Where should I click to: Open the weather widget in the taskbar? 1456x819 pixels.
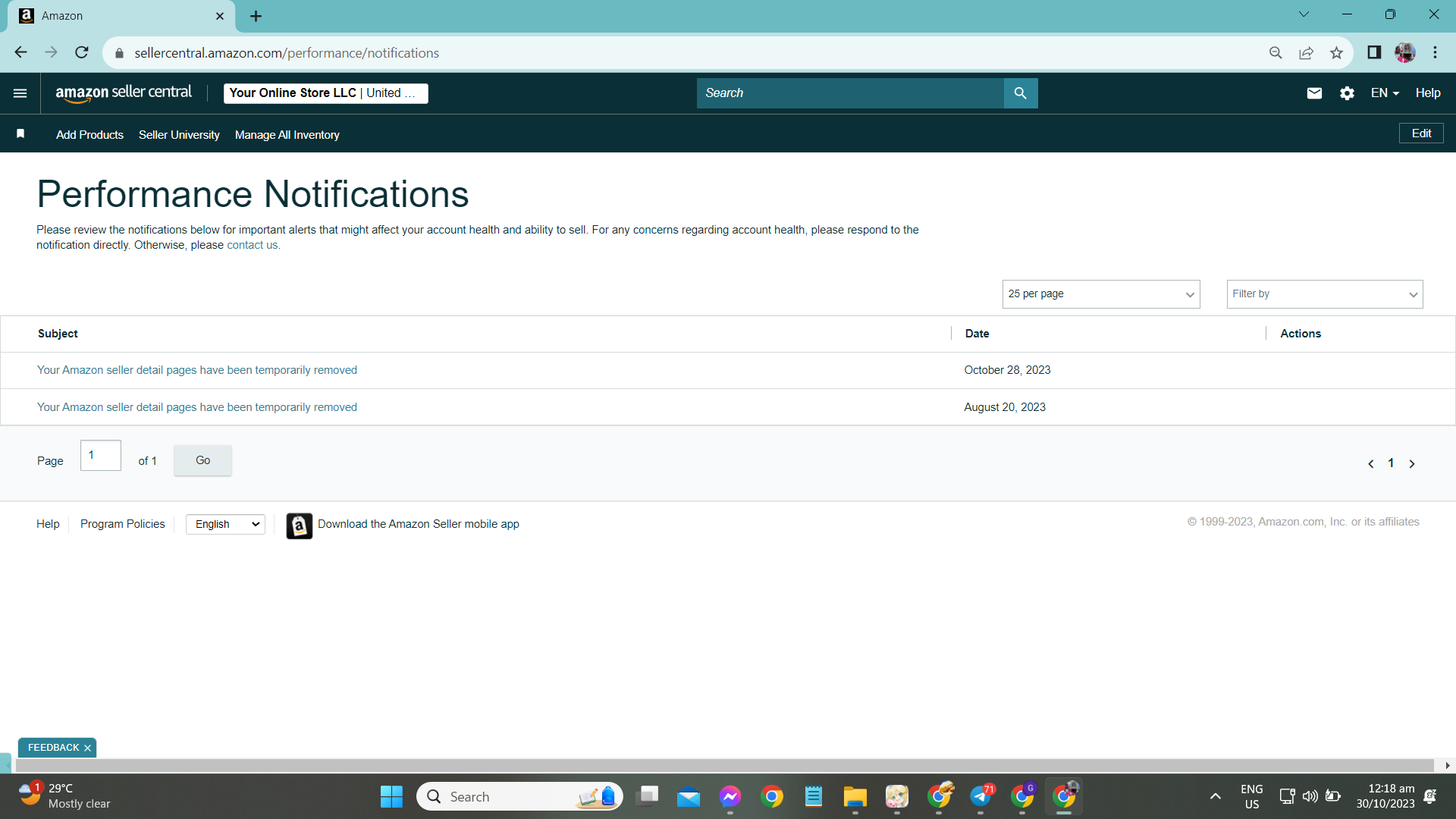click(64, 796)
